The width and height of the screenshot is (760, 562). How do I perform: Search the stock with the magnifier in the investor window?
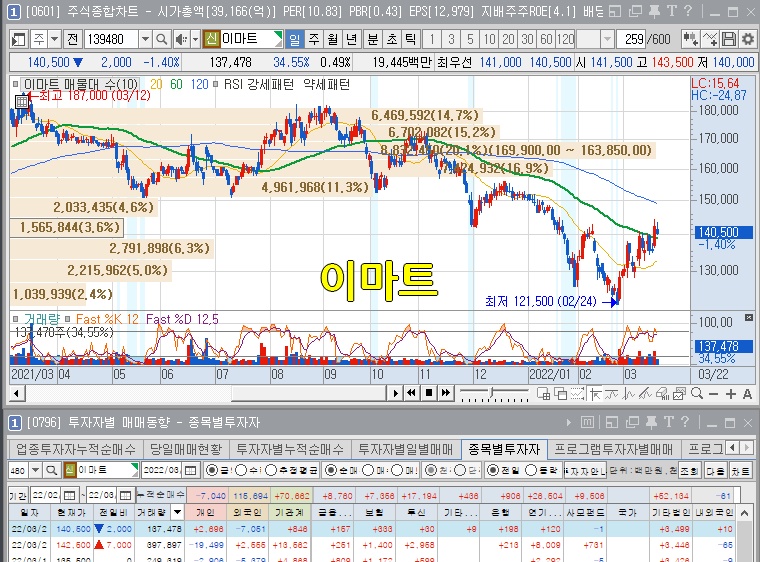[51, 470]
